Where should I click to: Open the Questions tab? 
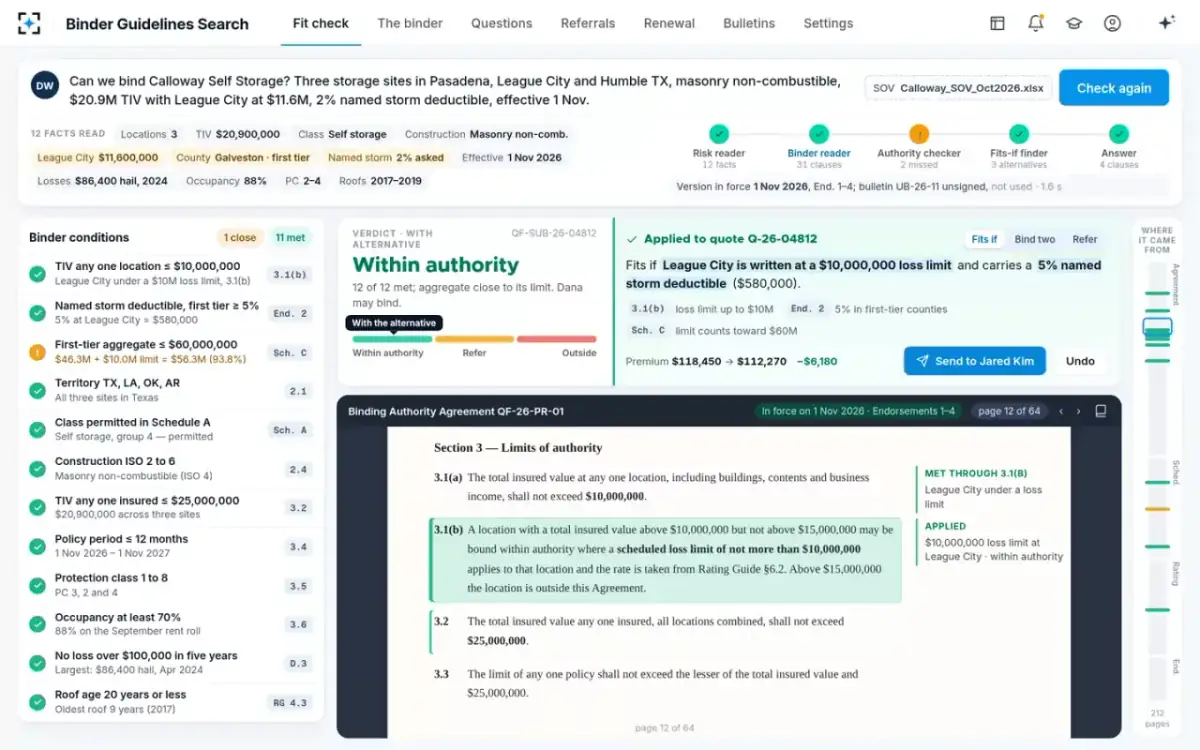click(502, 23)
